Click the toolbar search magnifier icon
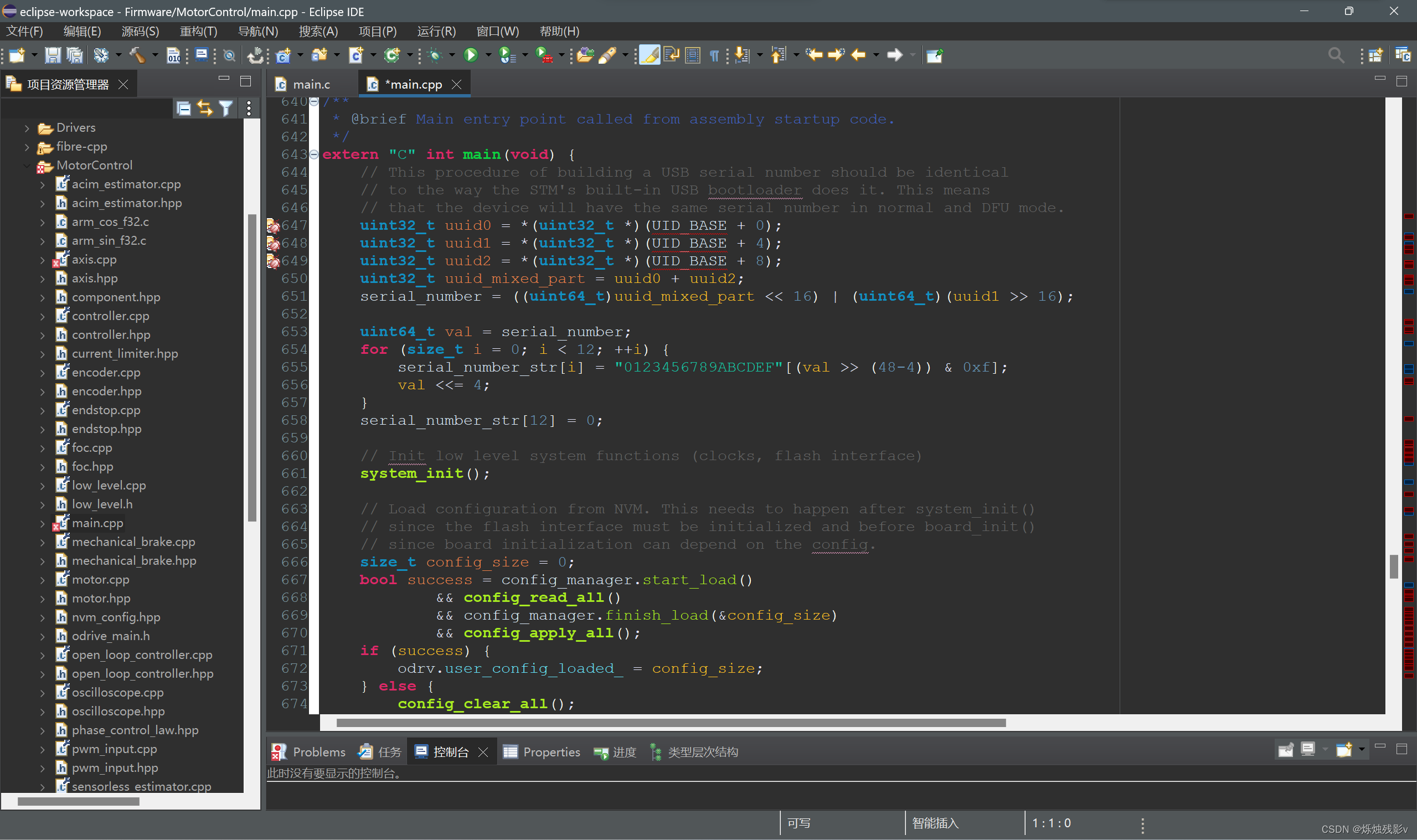 1336,55
